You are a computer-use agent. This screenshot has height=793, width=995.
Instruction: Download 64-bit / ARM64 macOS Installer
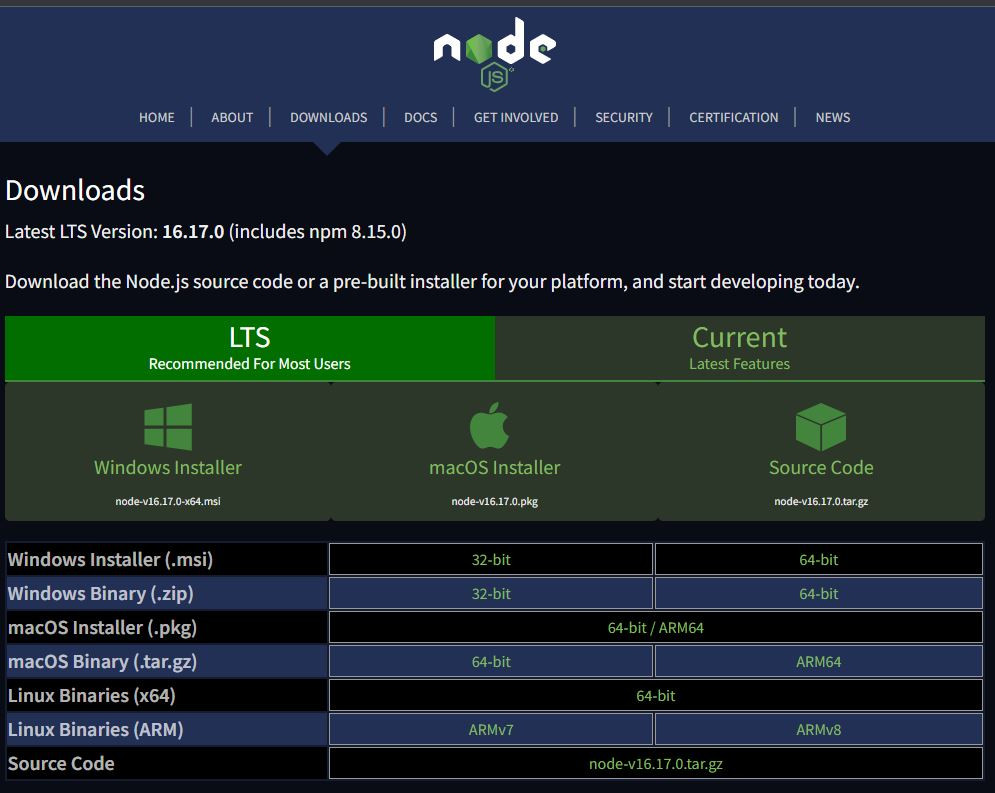656,627
